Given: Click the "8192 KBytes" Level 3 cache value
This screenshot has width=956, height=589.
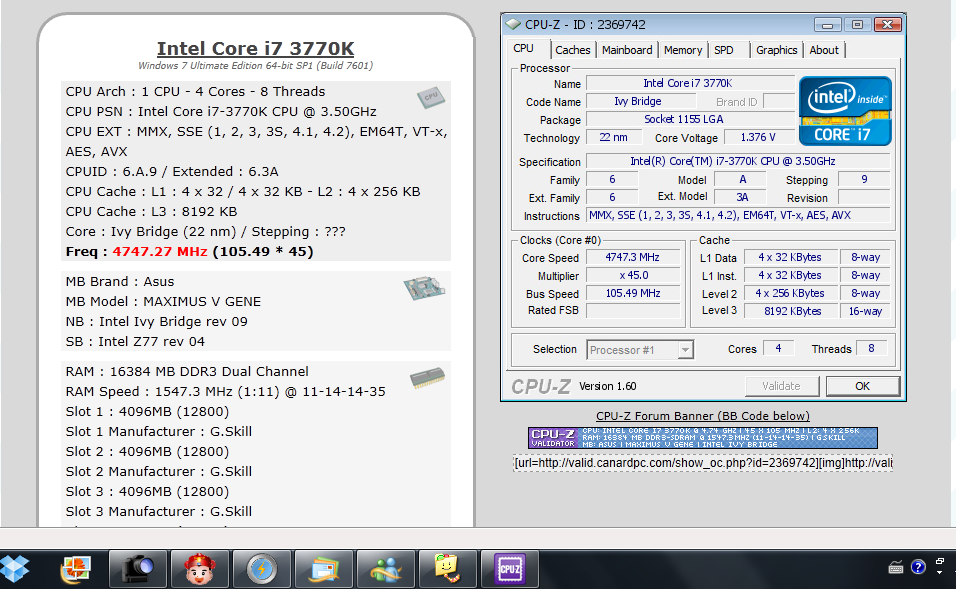Looking at the screenshot, I should [x=793, y=311].
